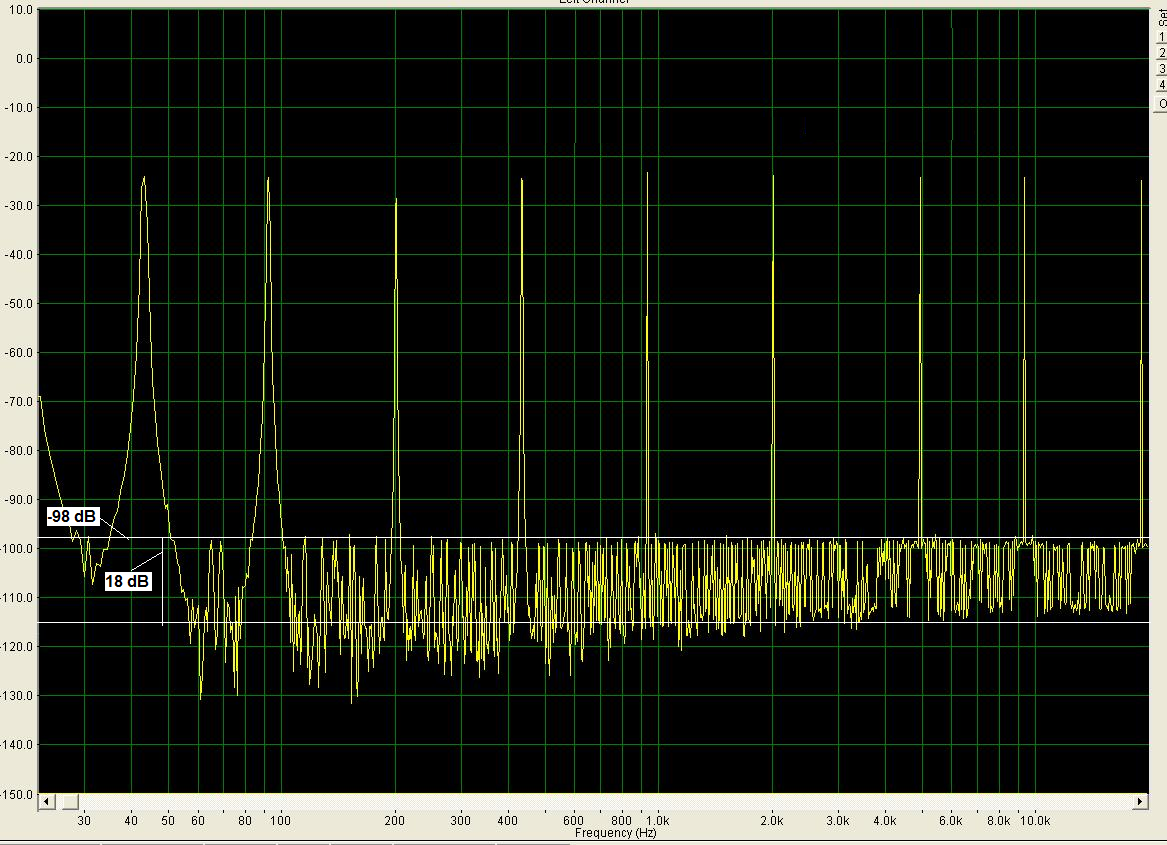Click the '-130.0' amplitude axis label
This screenshot has width=1167, height=845.
pyautogui.click(x=18, y=696)
